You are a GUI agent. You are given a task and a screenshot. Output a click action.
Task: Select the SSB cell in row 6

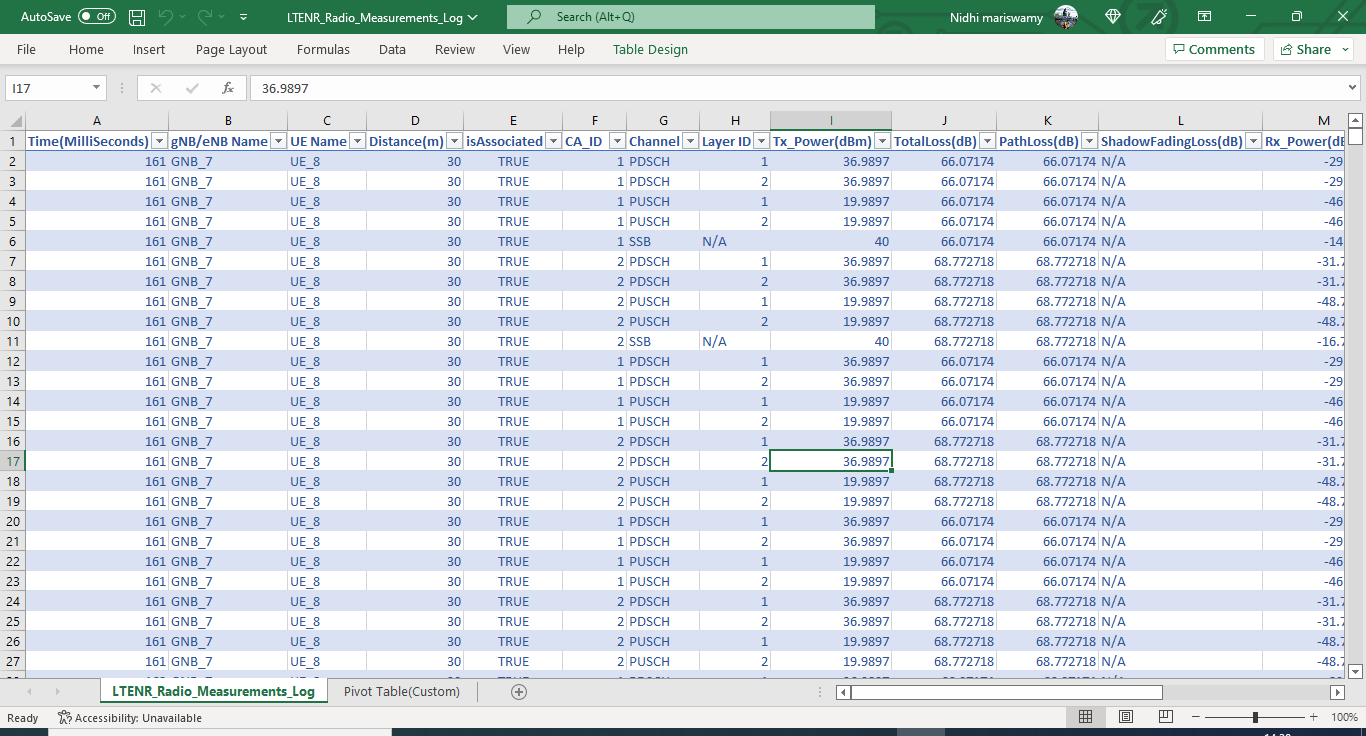click(x=663, y=241)
